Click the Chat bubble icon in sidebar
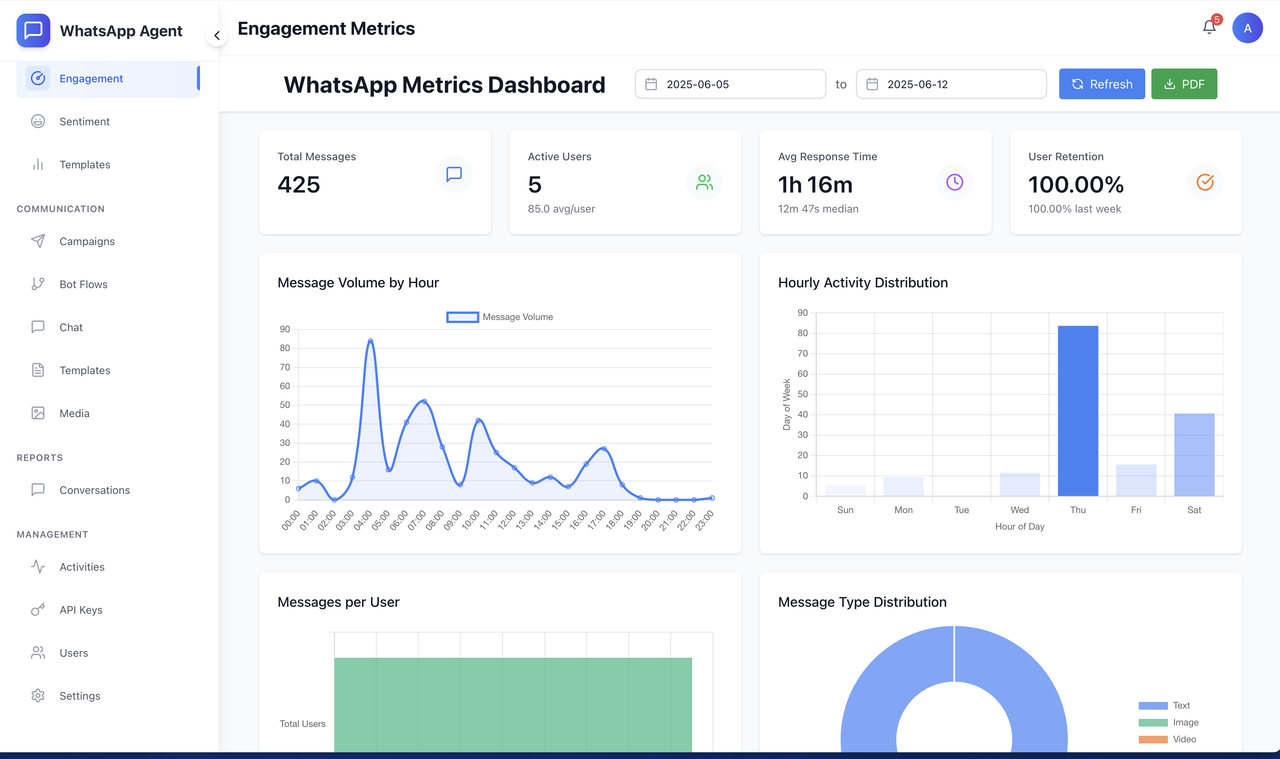This screenshot has width=1280, height=759. pos(38,327)
